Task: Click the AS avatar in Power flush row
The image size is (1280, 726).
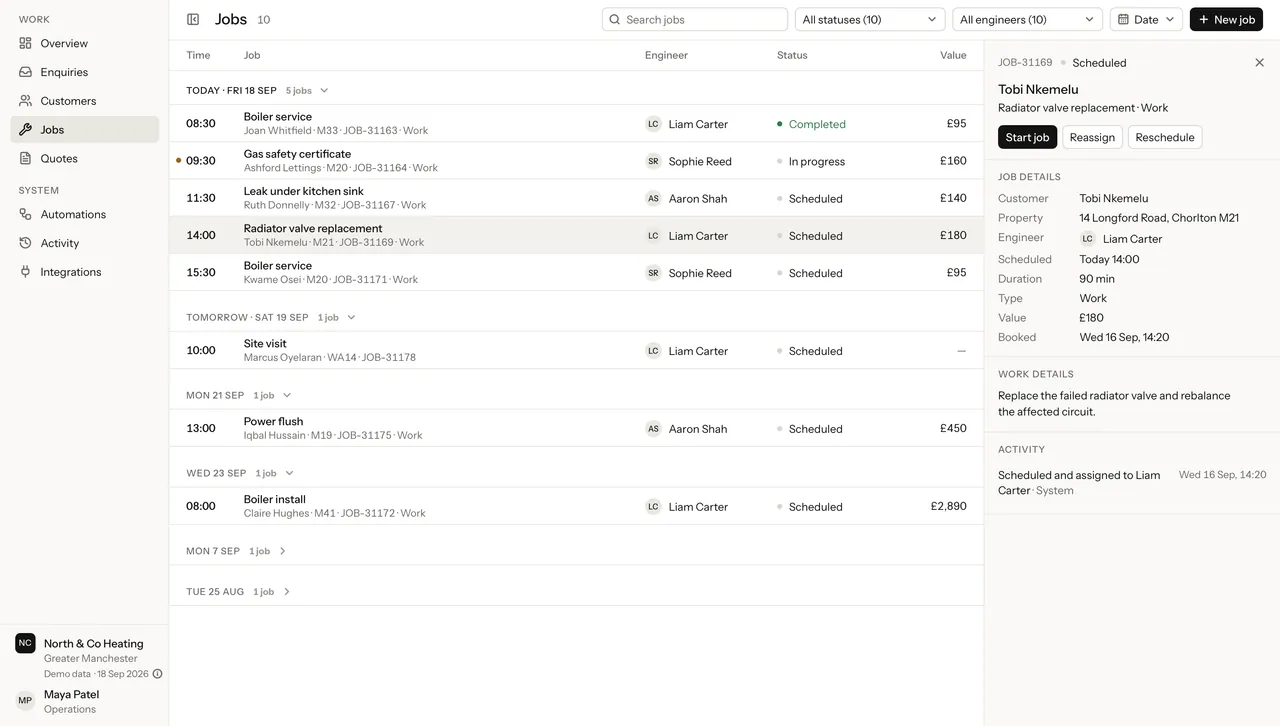Action: pos(653,429)
